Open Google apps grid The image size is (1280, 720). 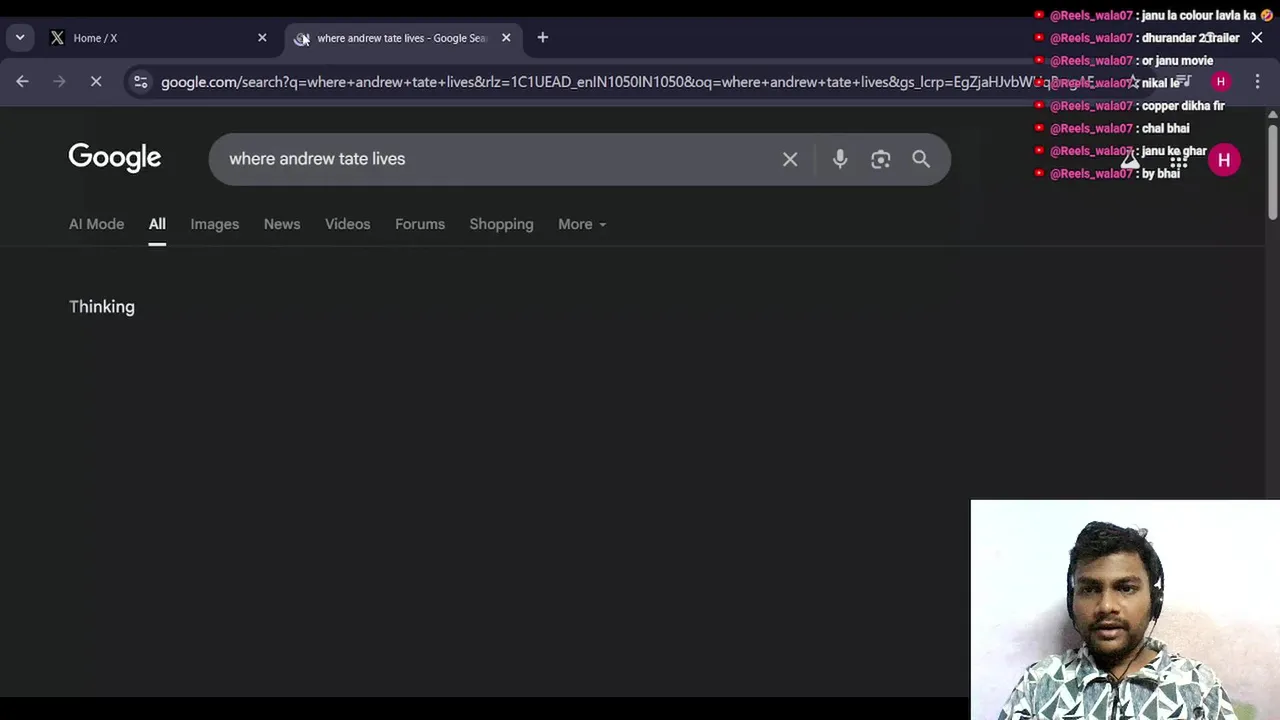[1179, 160]
